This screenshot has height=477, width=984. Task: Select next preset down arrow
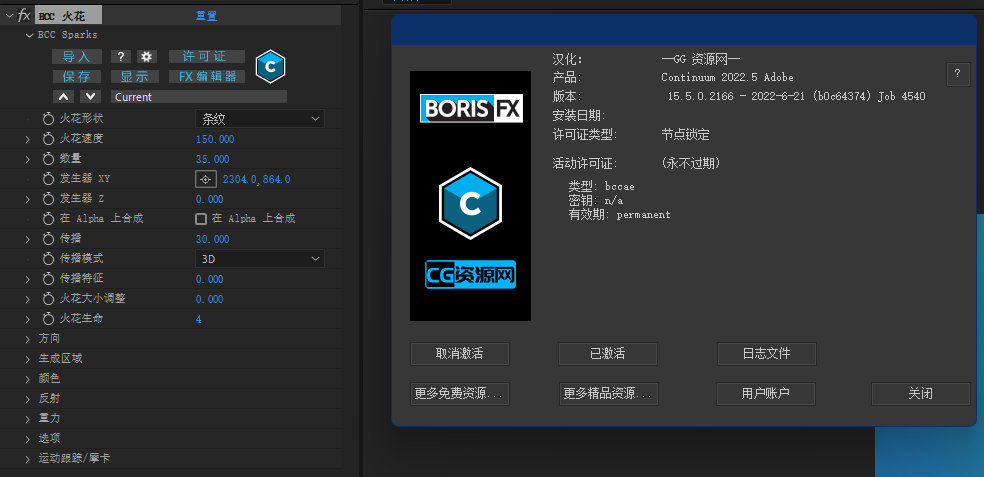coord(91,97)
